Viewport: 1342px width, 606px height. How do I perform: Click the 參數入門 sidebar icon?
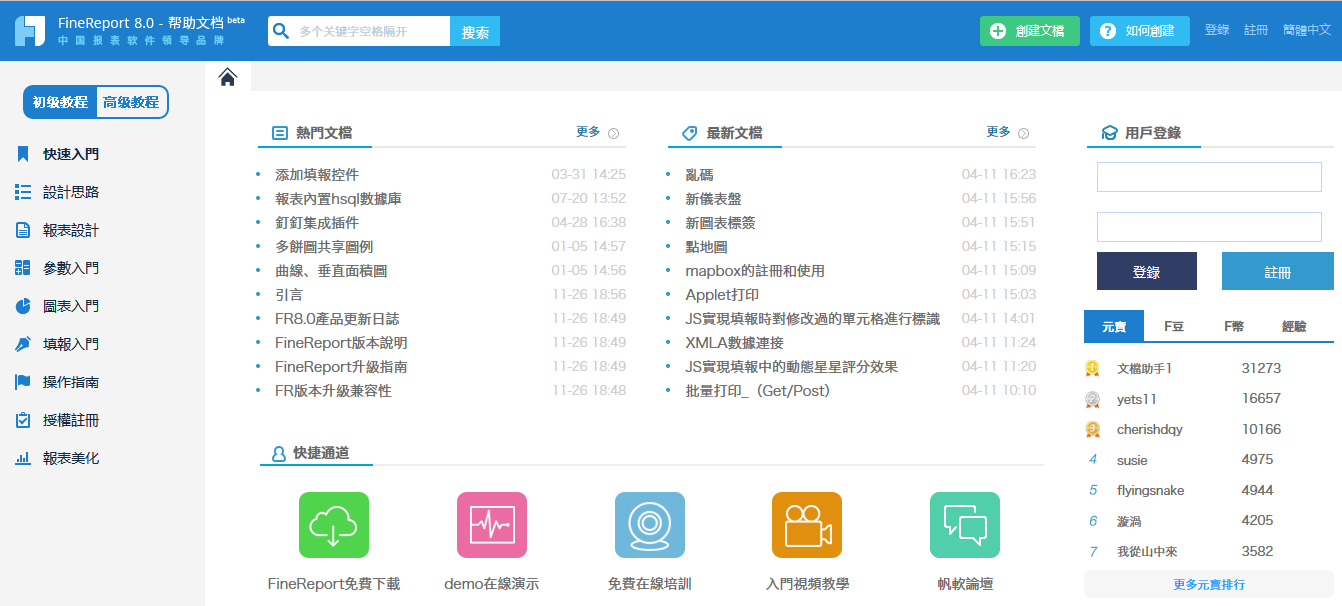click(23, 268)
